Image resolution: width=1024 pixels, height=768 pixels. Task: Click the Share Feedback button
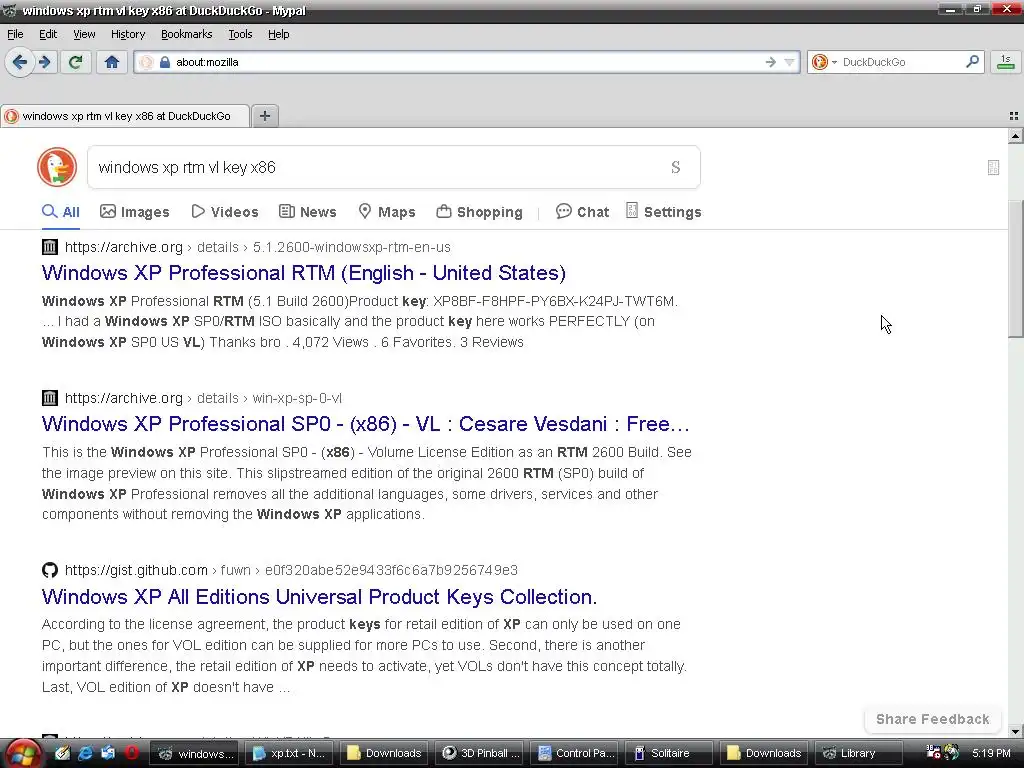pos(933,719)
